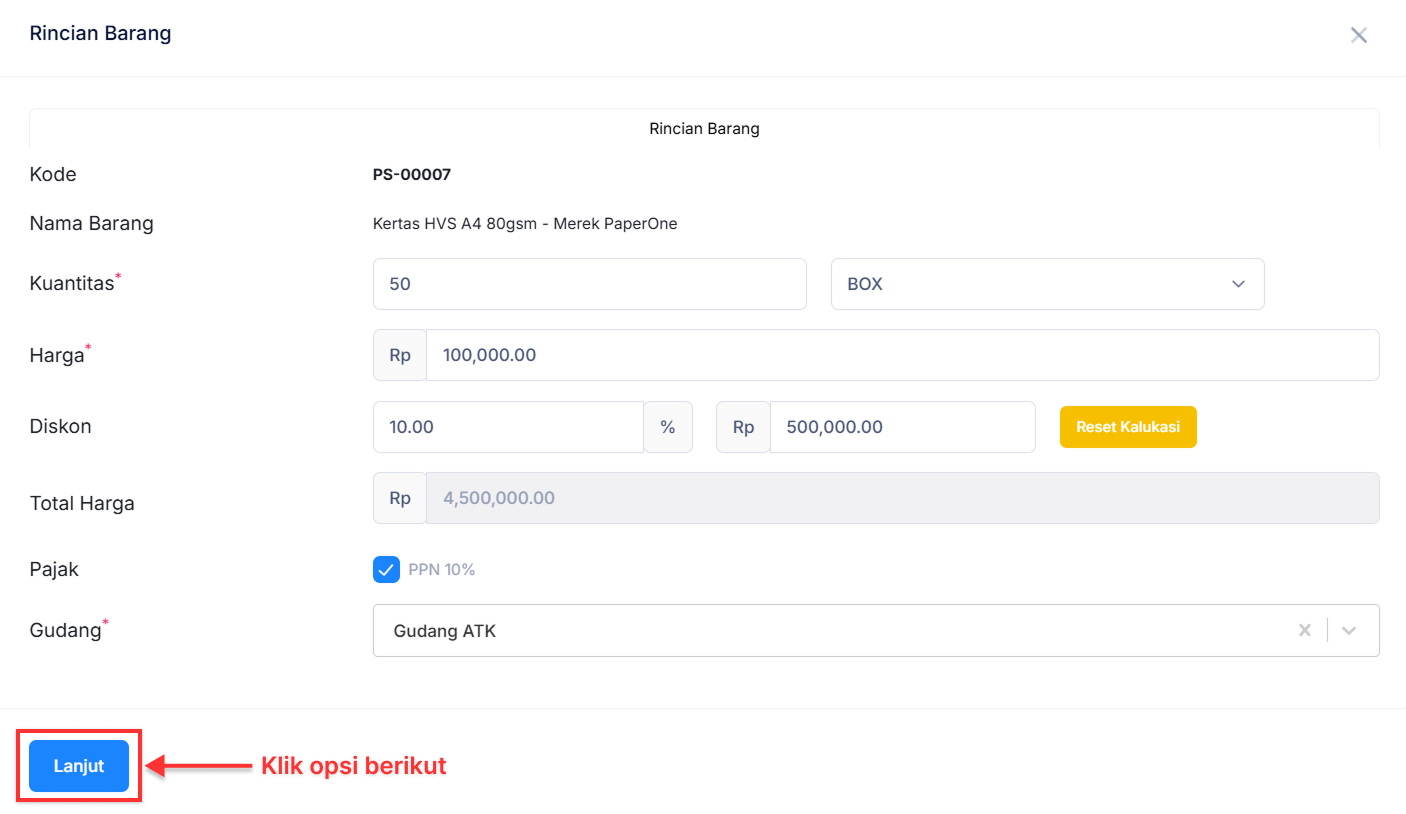1406x814 pixels.
Task: Click the PPN 10% label text
Action: (x=441, y=570)
